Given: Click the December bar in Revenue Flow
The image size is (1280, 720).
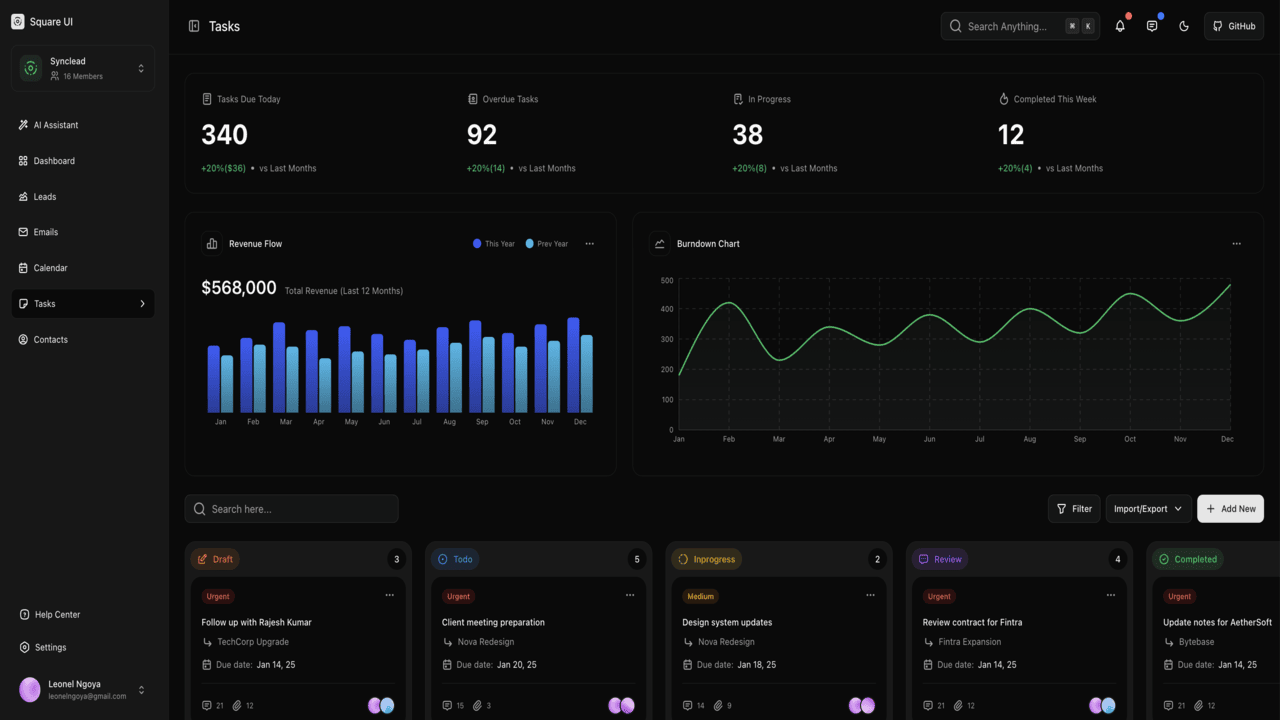Looking at the screenshot, I should [x=573, y=365].
